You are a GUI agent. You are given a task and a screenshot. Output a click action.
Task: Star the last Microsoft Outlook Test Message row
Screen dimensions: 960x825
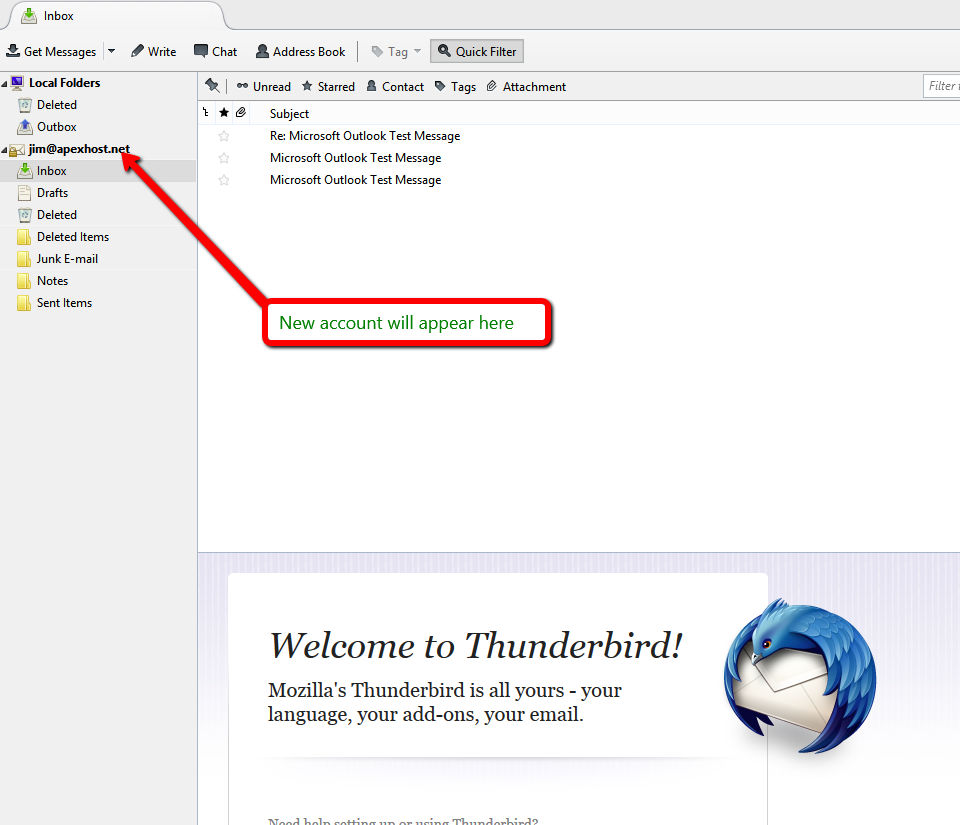pyautogui.click(x=224, y=180)
